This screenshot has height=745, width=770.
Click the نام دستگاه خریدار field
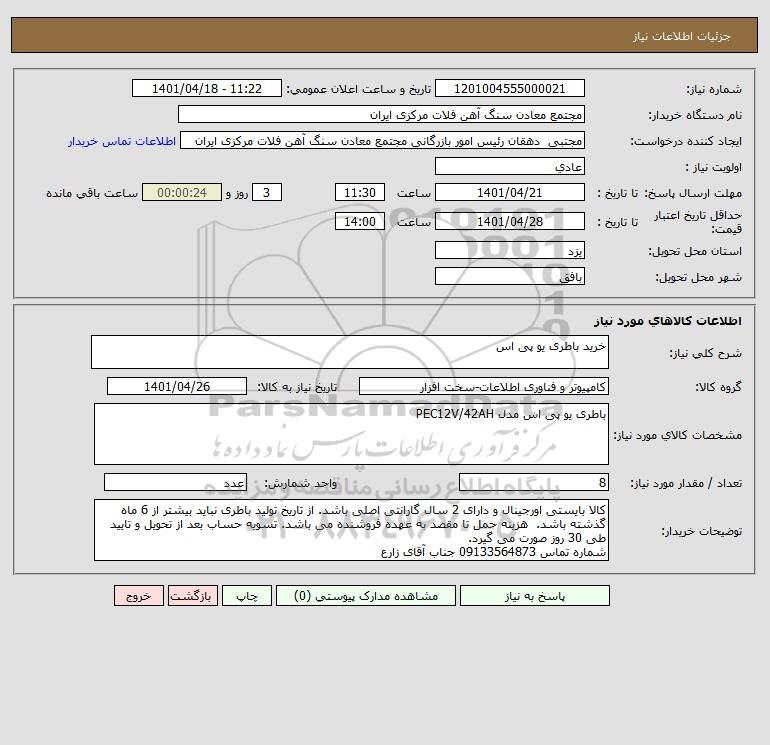pos(381,114)
